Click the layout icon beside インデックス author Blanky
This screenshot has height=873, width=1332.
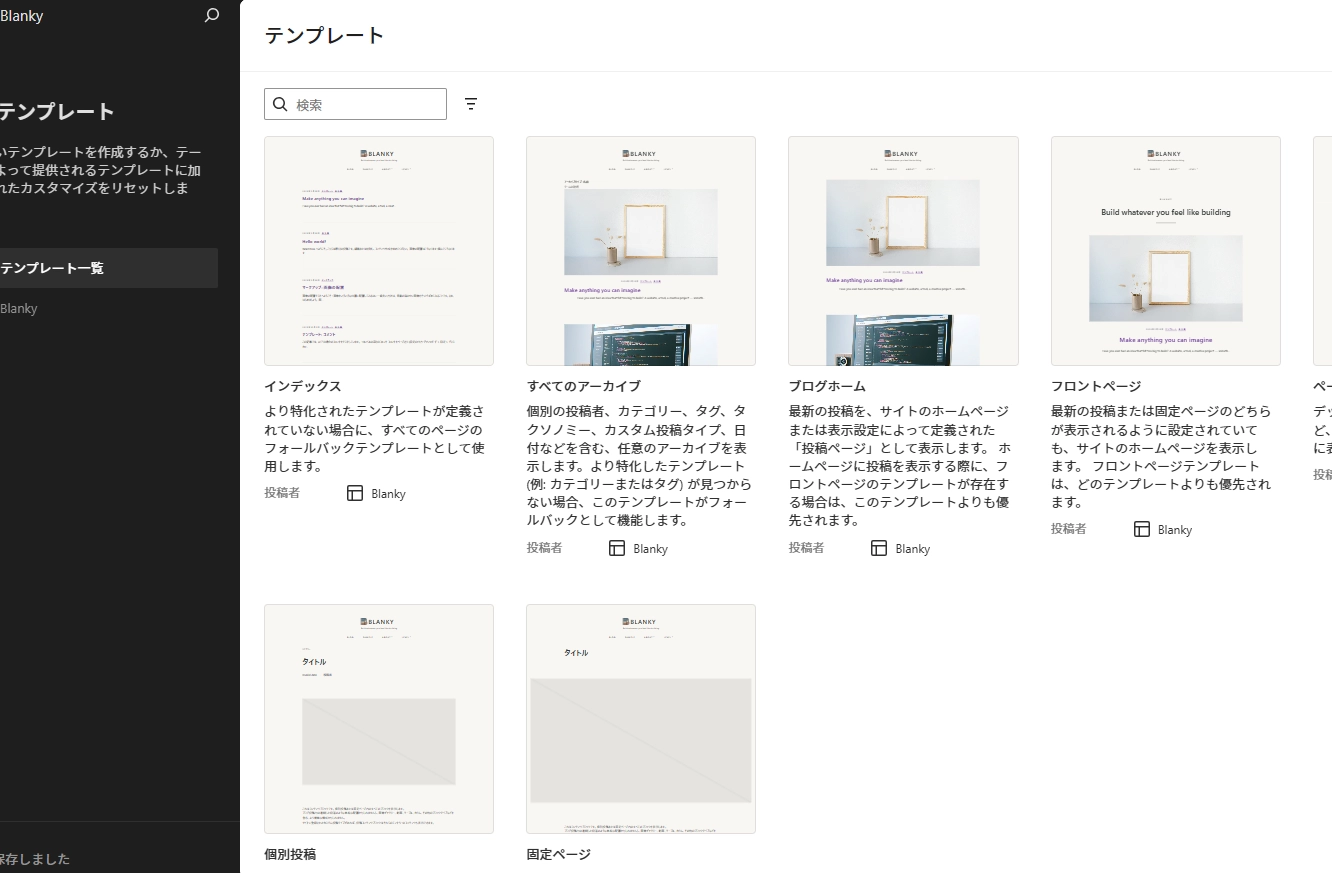(x=355, y=493)
